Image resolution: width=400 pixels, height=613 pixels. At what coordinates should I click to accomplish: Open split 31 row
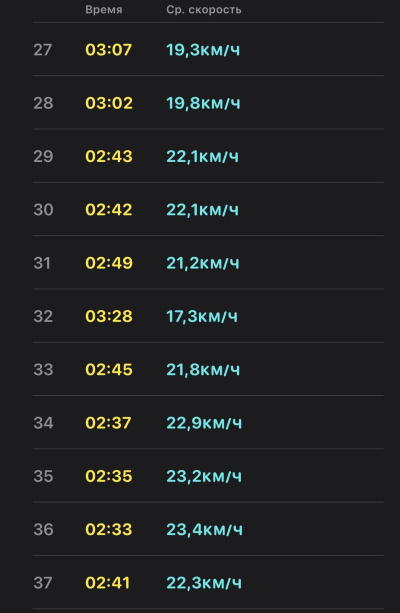coord(208,262)
